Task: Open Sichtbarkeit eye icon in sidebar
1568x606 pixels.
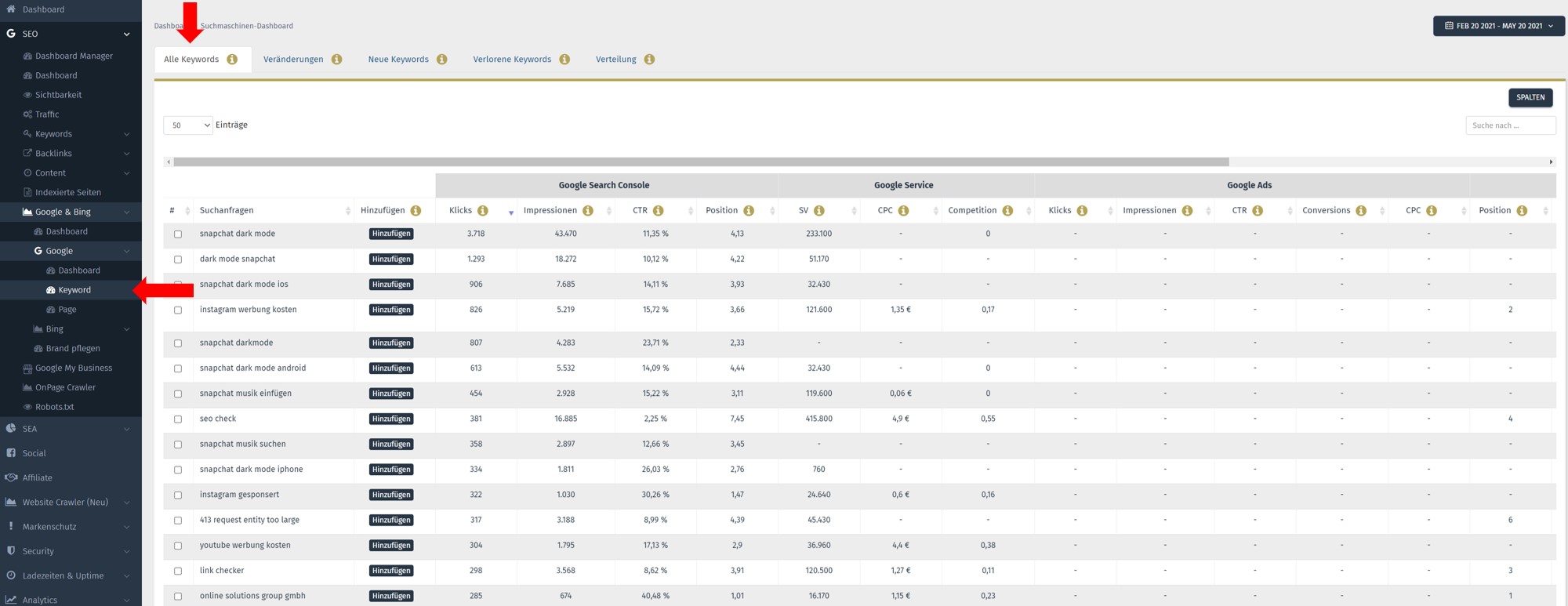Action: (27, 95)
